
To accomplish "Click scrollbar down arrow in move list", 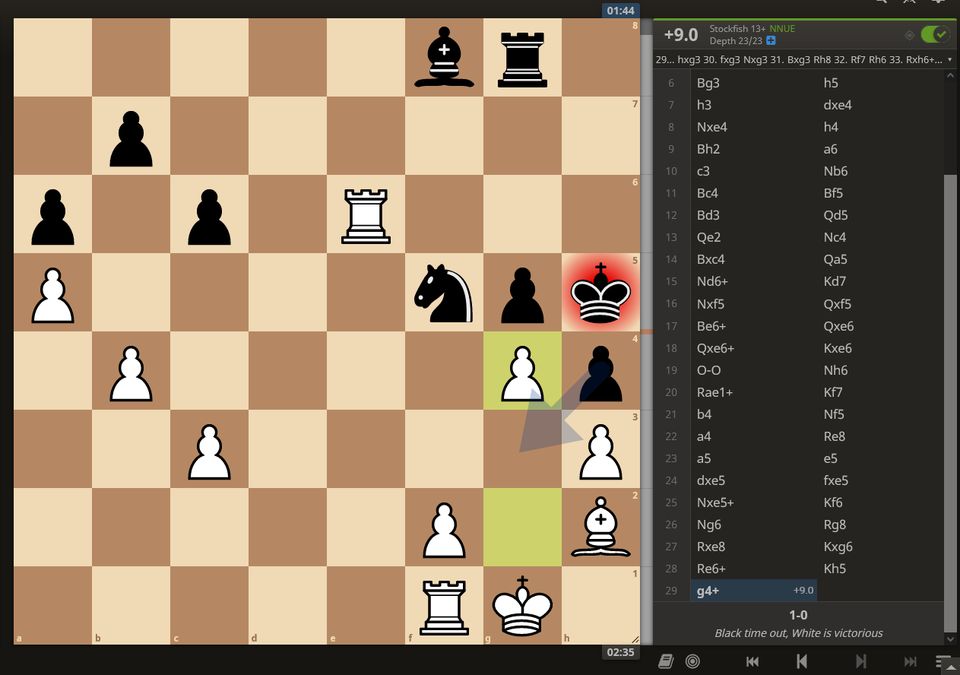I will tap(949, 638).
